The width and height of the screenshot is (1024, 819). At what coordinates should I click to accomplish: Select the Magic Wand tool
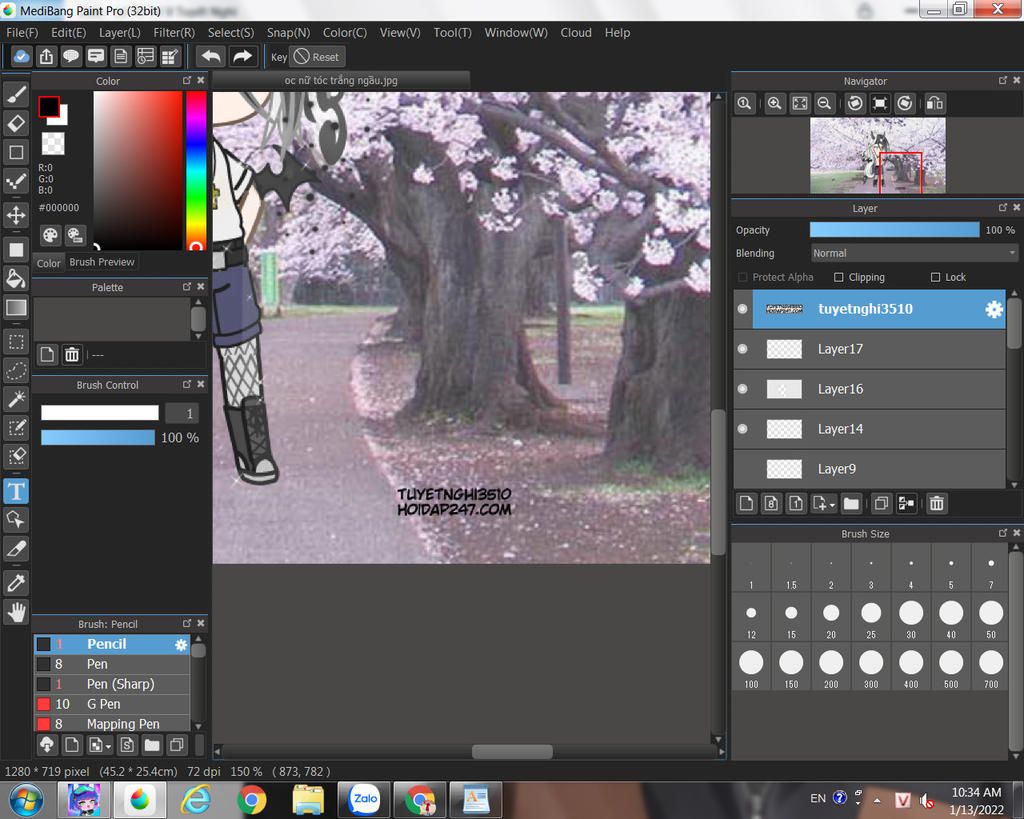click(x=16, y=398)
